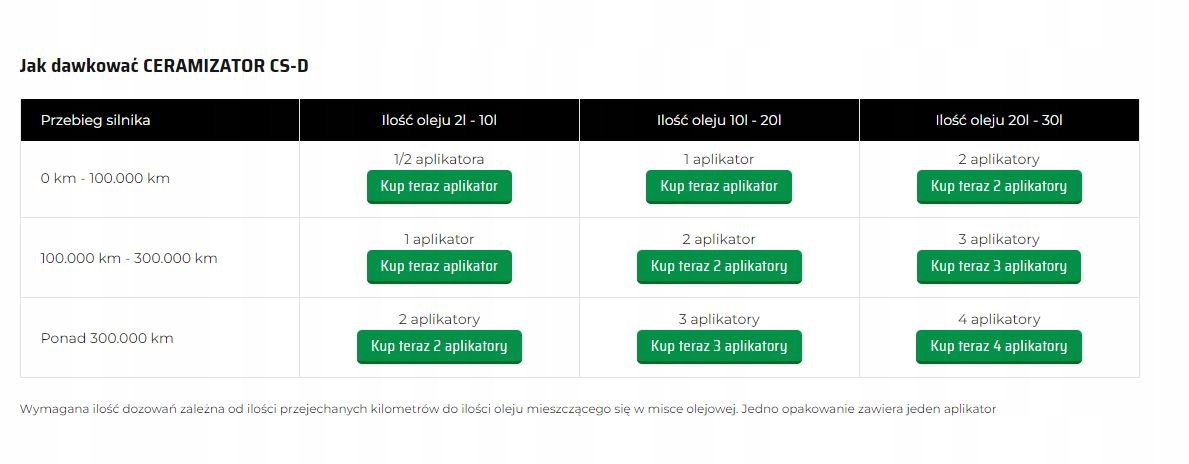Select the 'Ilość oleju 10l - 20l' header
This screenshot has height=464, width=1189.
[x=719, y=121]
